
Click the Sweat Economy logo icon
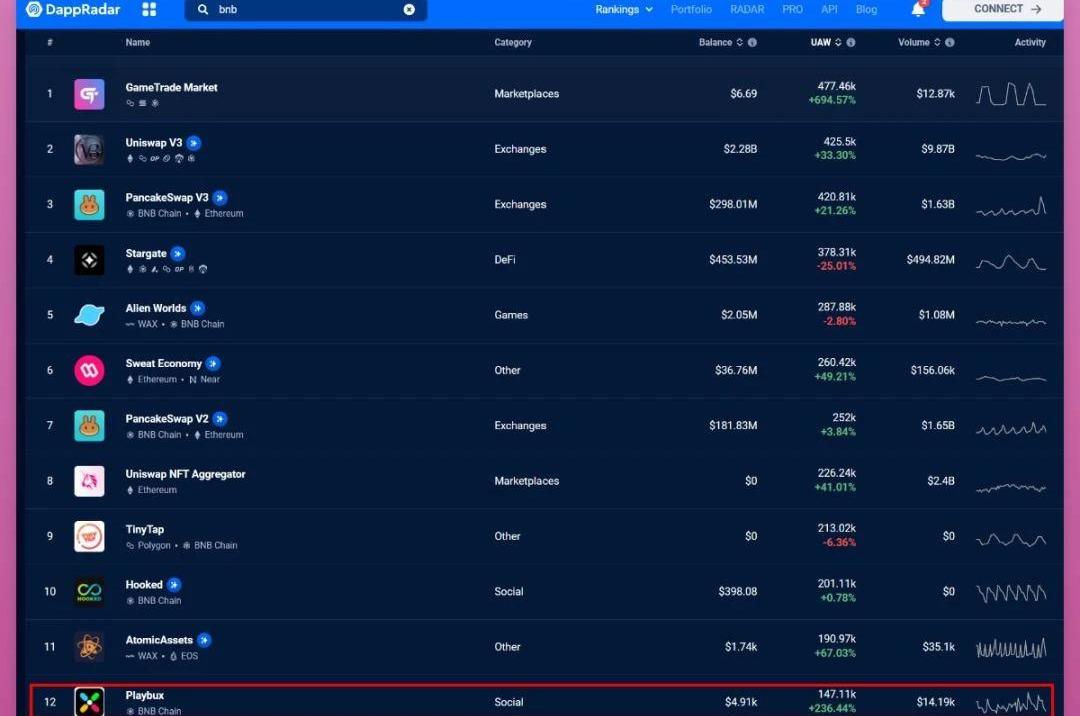(89, 371)
